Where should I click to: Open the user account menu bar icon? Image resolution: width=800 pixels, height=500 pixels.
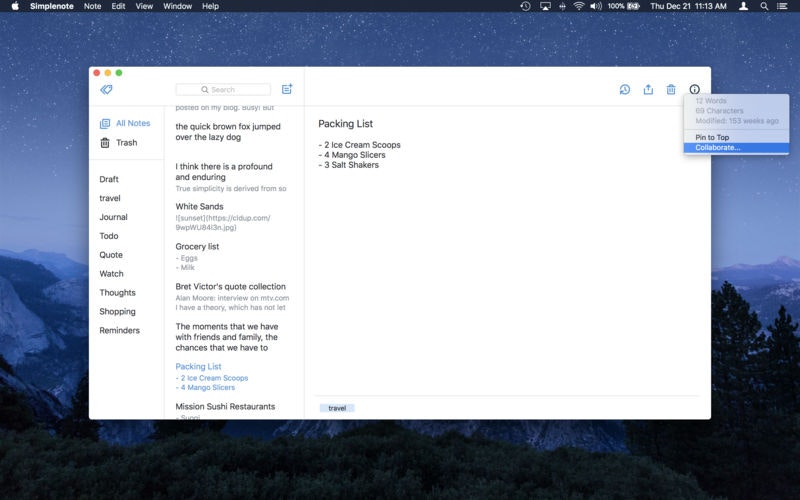pyautogui.click(x=743, y=6)
